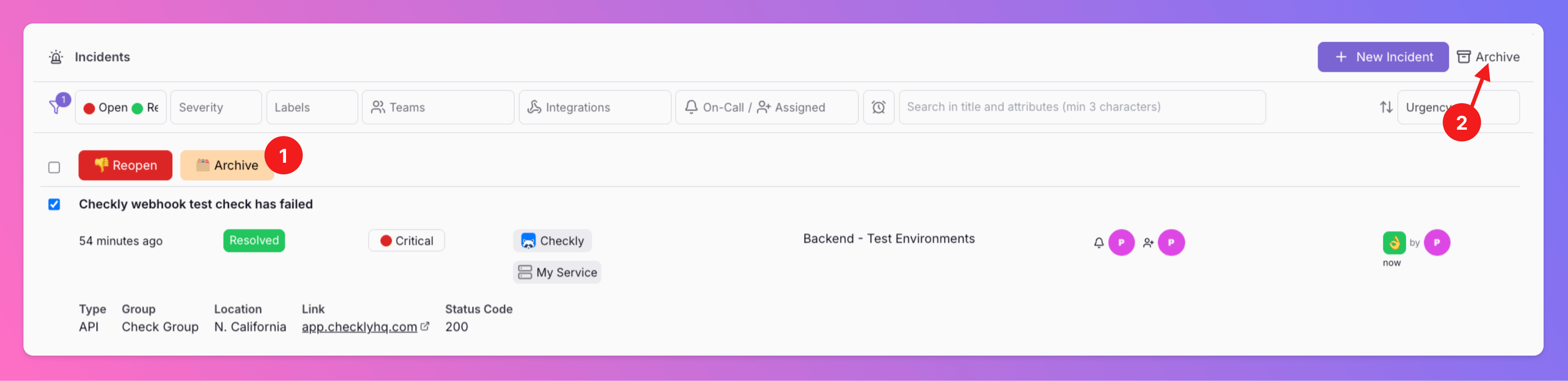
Task: Click the alarm clock snooze filter icon
Action: coord(878,107)
